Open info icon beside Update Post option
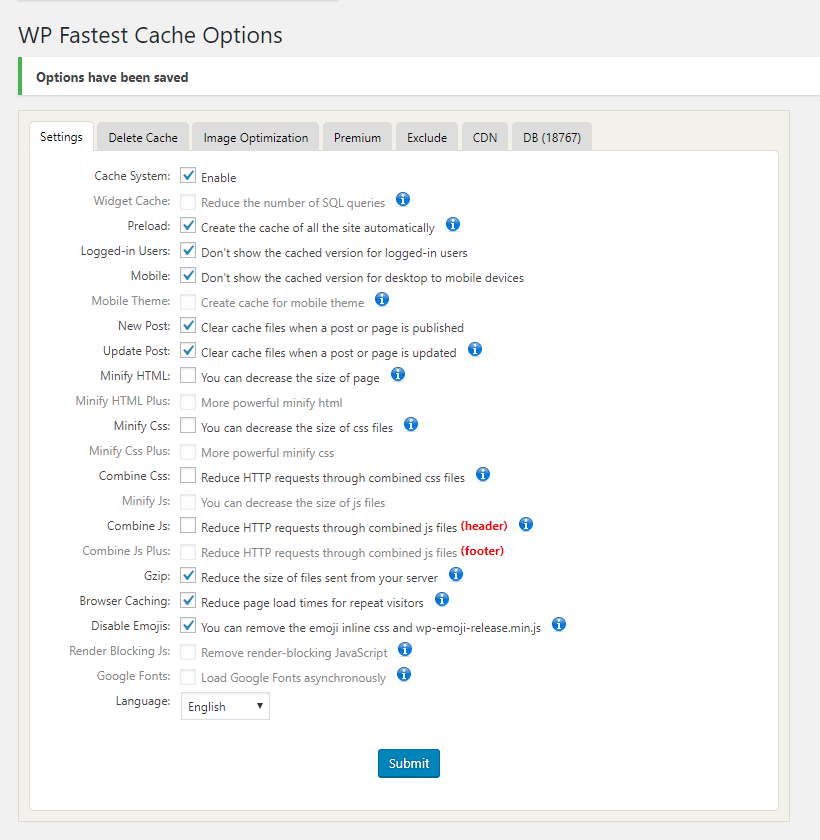Image resolution: width=820 pixels, height=840 pixels. pos(475,349)
